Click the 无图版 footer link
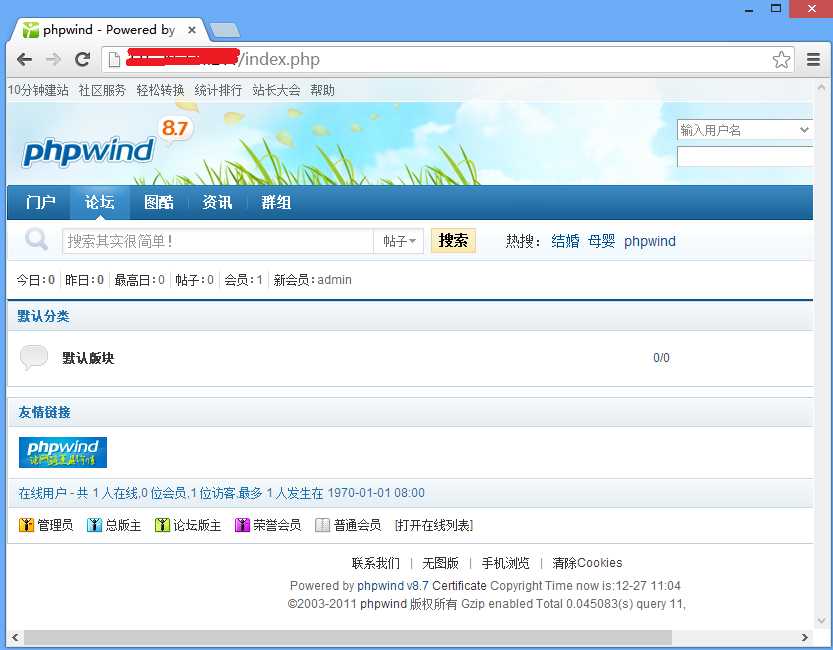 click(x=440, y=563)
